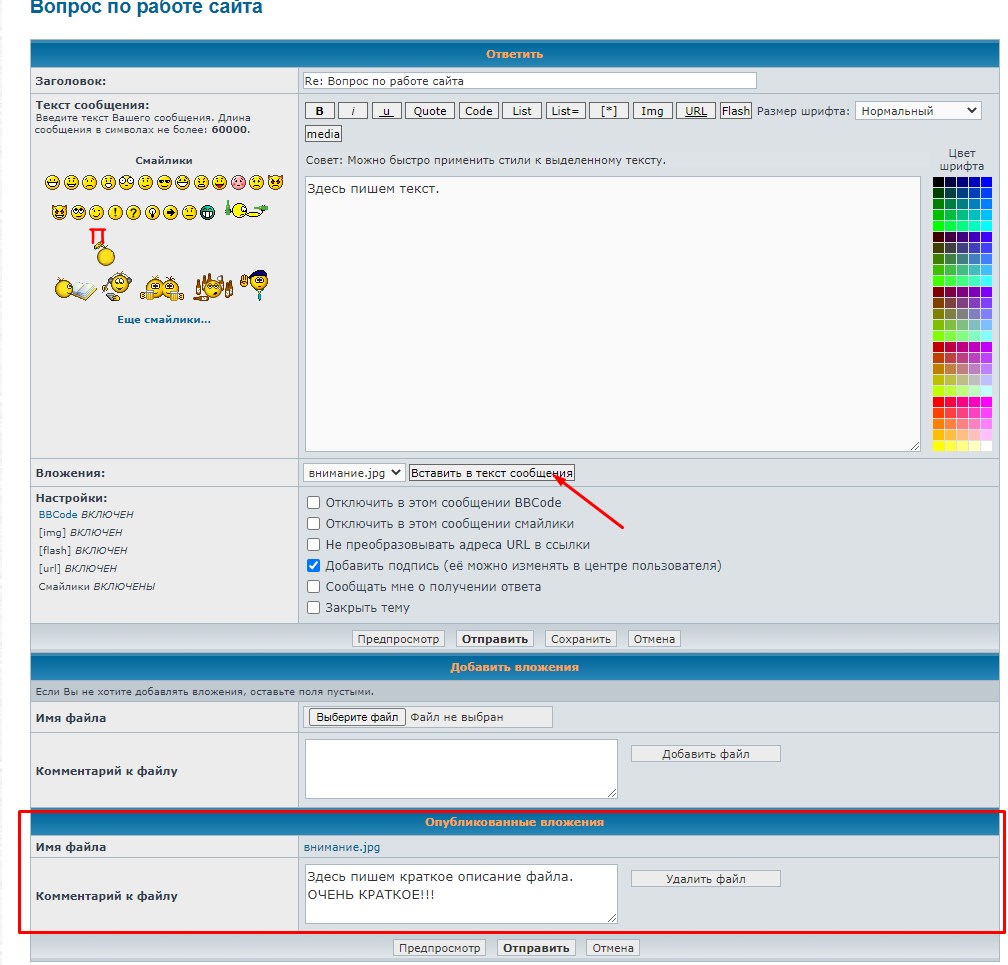Insert the two smileys with beer mugs
Viewport: 1008px width, 965px height.
[x=161, y=288]
